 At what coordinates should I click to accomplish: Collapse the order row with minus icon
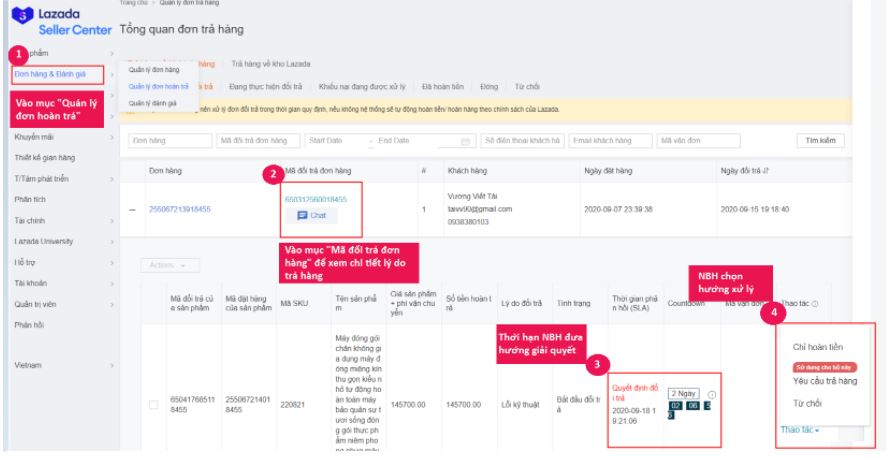click(x=133, y=209)
